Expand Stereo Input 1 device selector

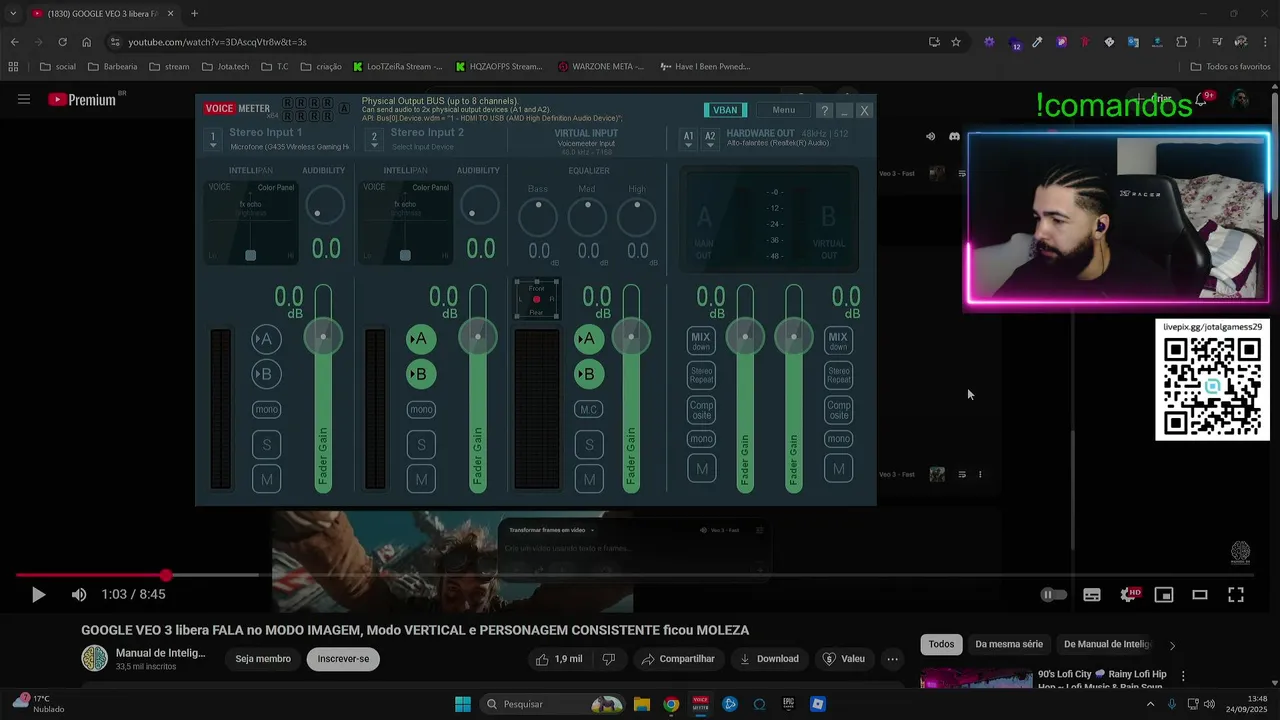(x=213, y=139)
